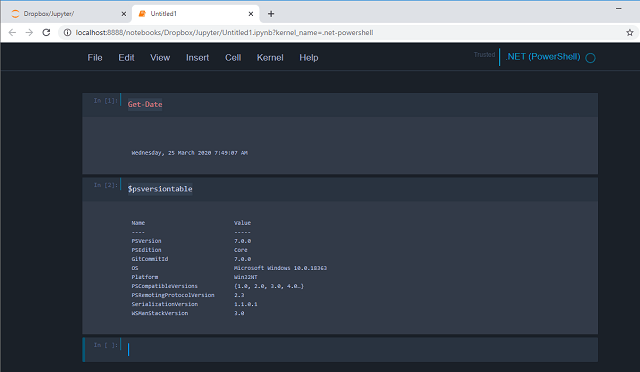
Task: Click the Platform row name
Action: point(144,277)
